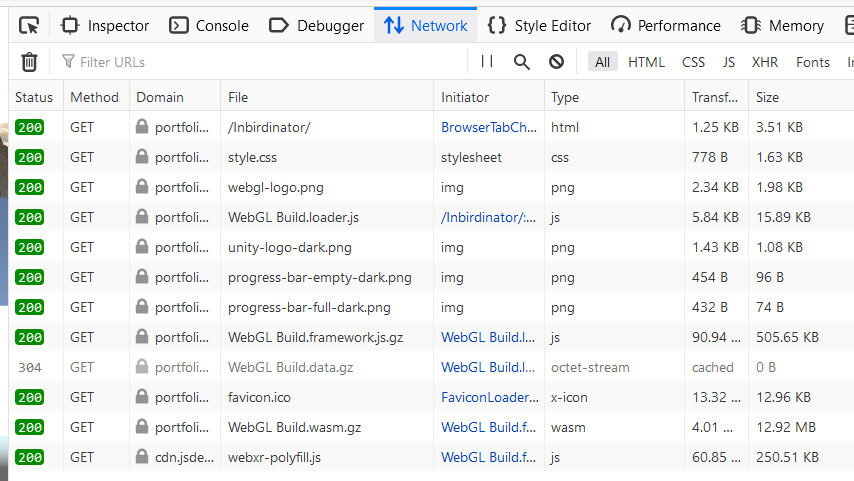Switch to the Inspector tab
This screenshot has width=854, height=481.
(105, 26)
